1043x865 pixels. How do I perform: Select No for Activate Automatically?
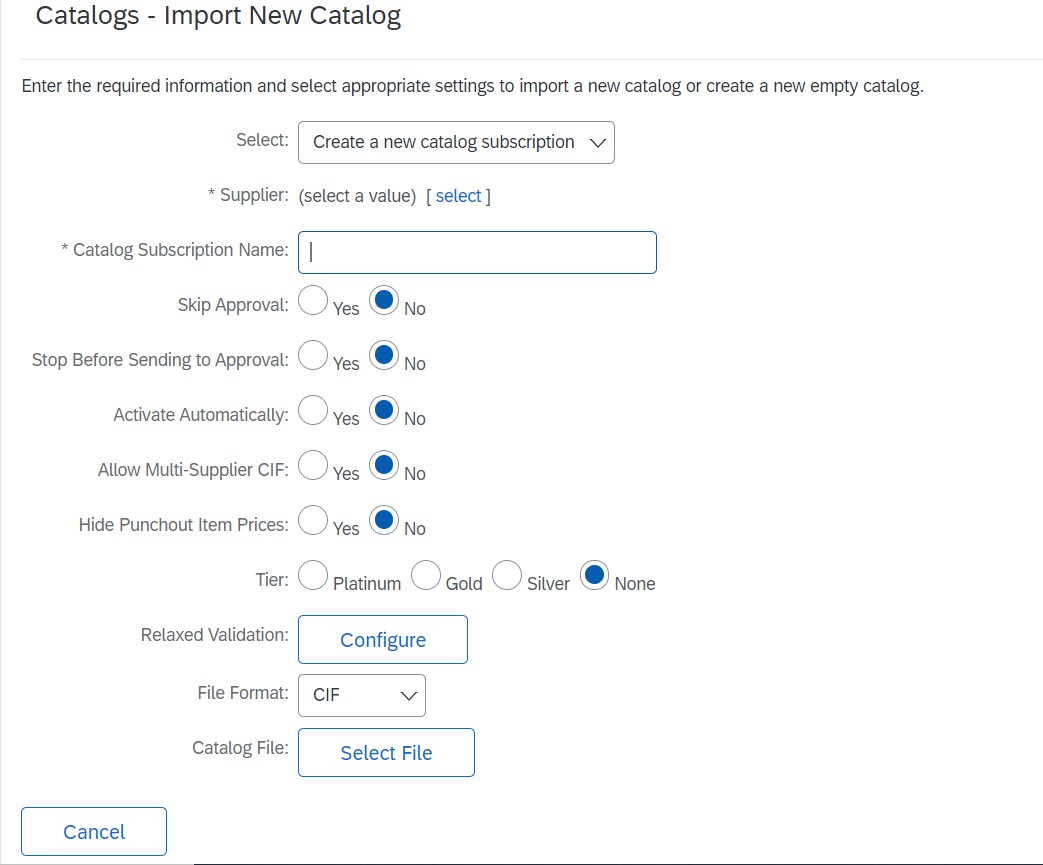[384, 410]
